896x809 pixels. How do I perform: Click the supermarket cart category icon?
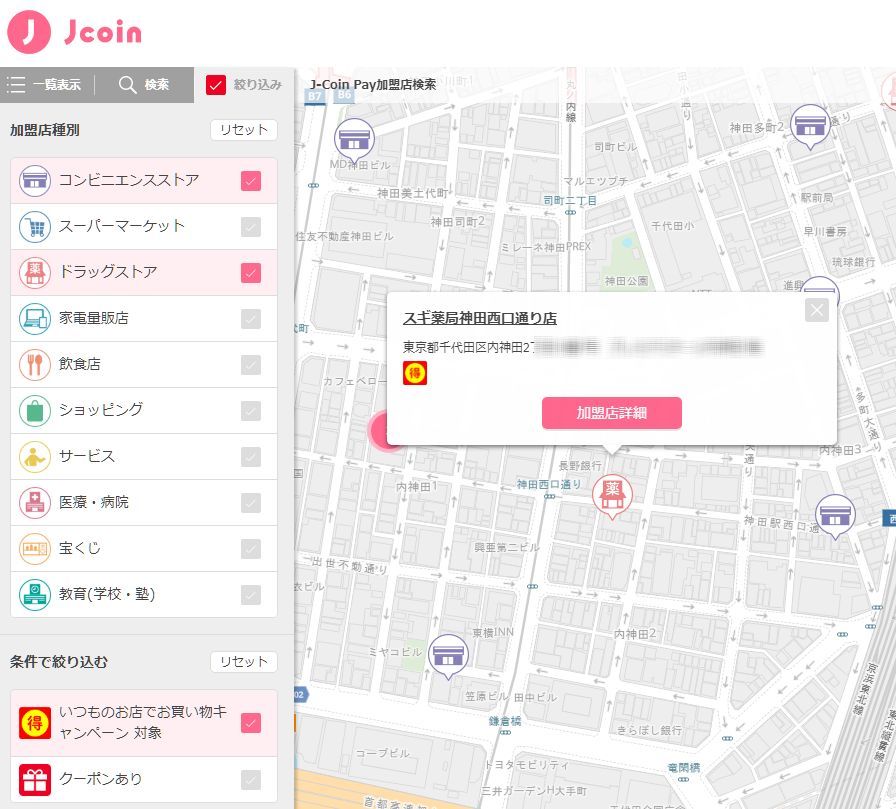(35, 227)
